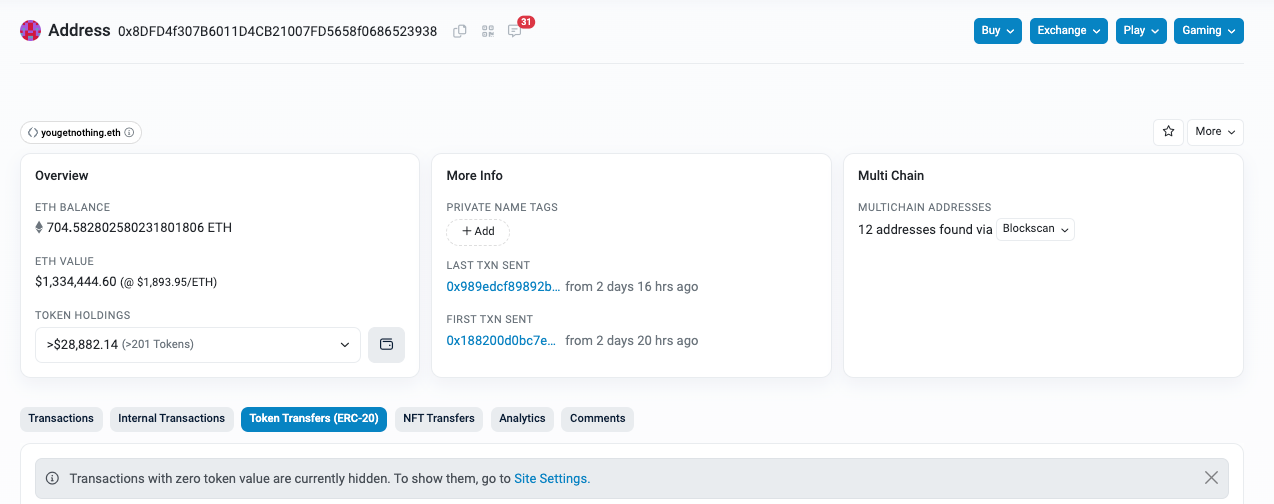Expand the More options menu
This screenshot has height=504, width=1274.
(x=1215, y=132)
